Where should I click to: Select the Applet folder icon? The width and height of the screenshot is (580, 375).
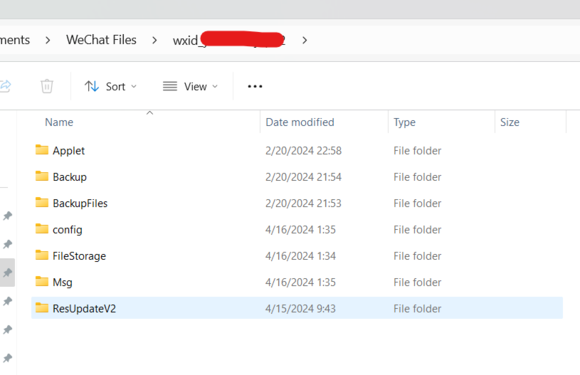coord(42,150)
